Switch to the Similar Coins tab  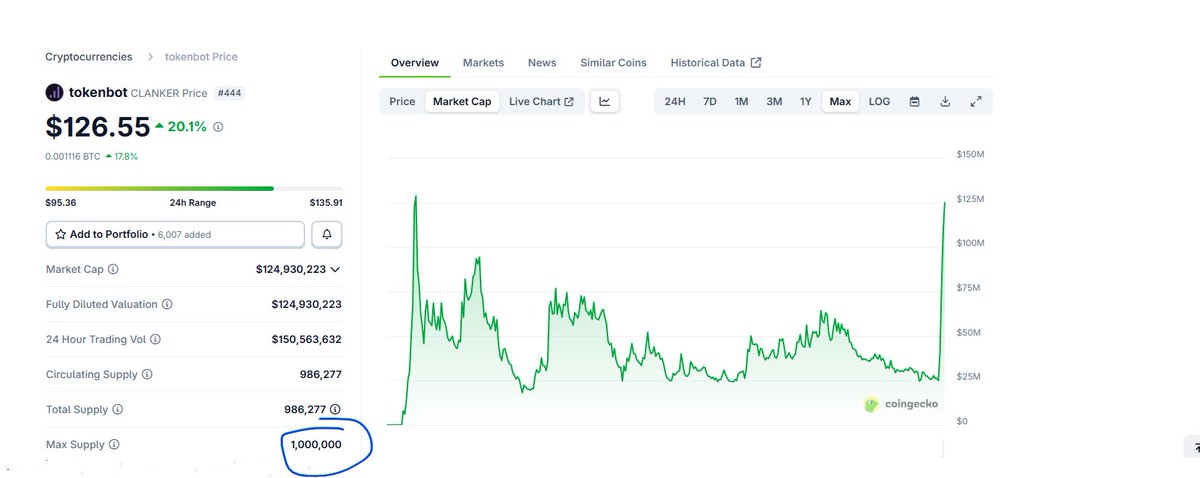point(613,62)
